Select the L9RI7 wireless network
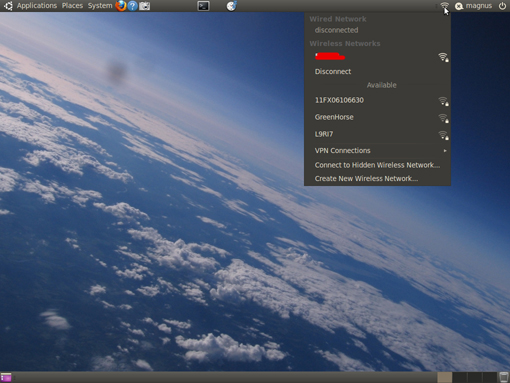 point(377,134)
